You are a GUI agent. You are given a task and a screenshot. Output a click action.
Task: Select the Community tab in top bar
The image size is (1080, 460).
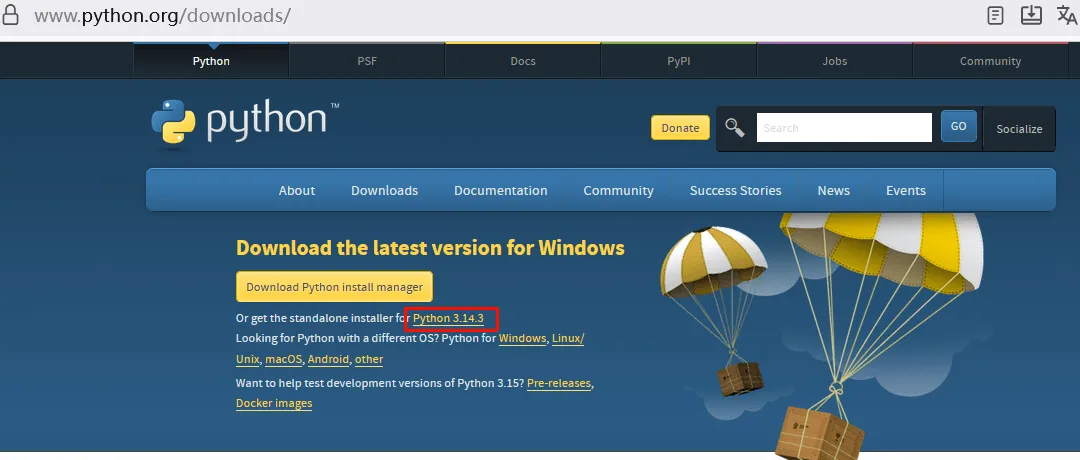point(990,61)
